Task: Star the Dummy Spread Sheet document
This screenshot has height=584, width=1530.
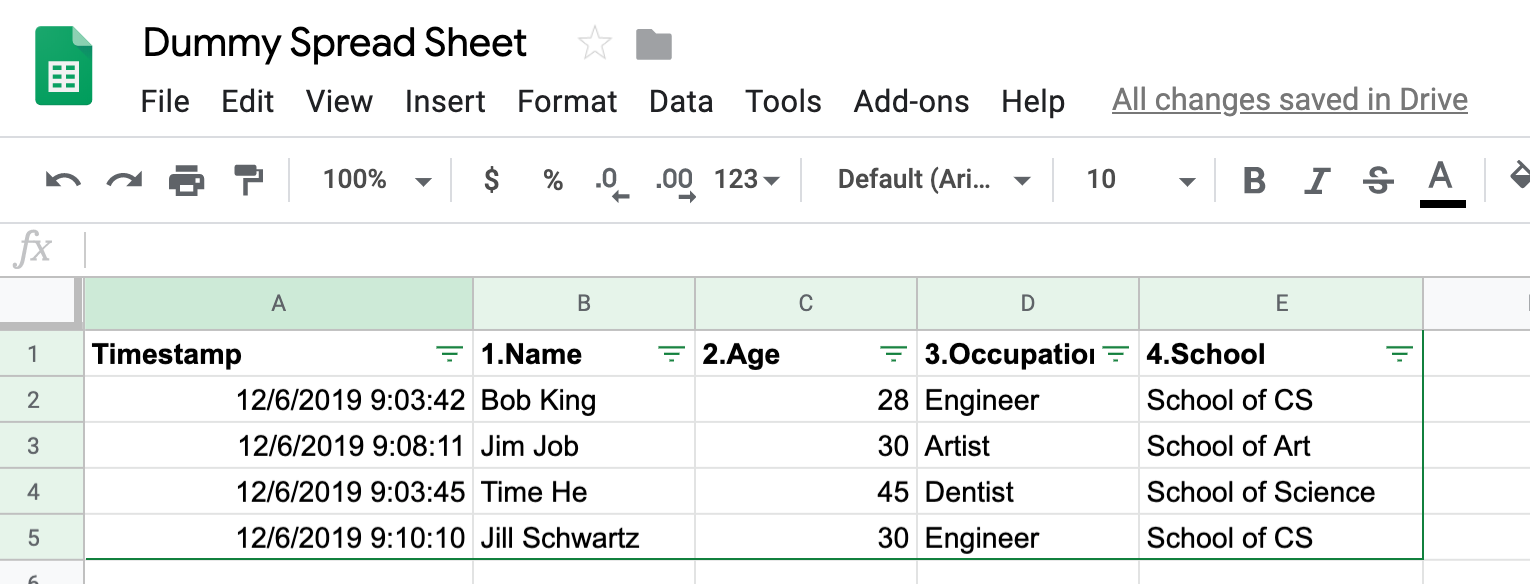Action: tap(594, 44)
